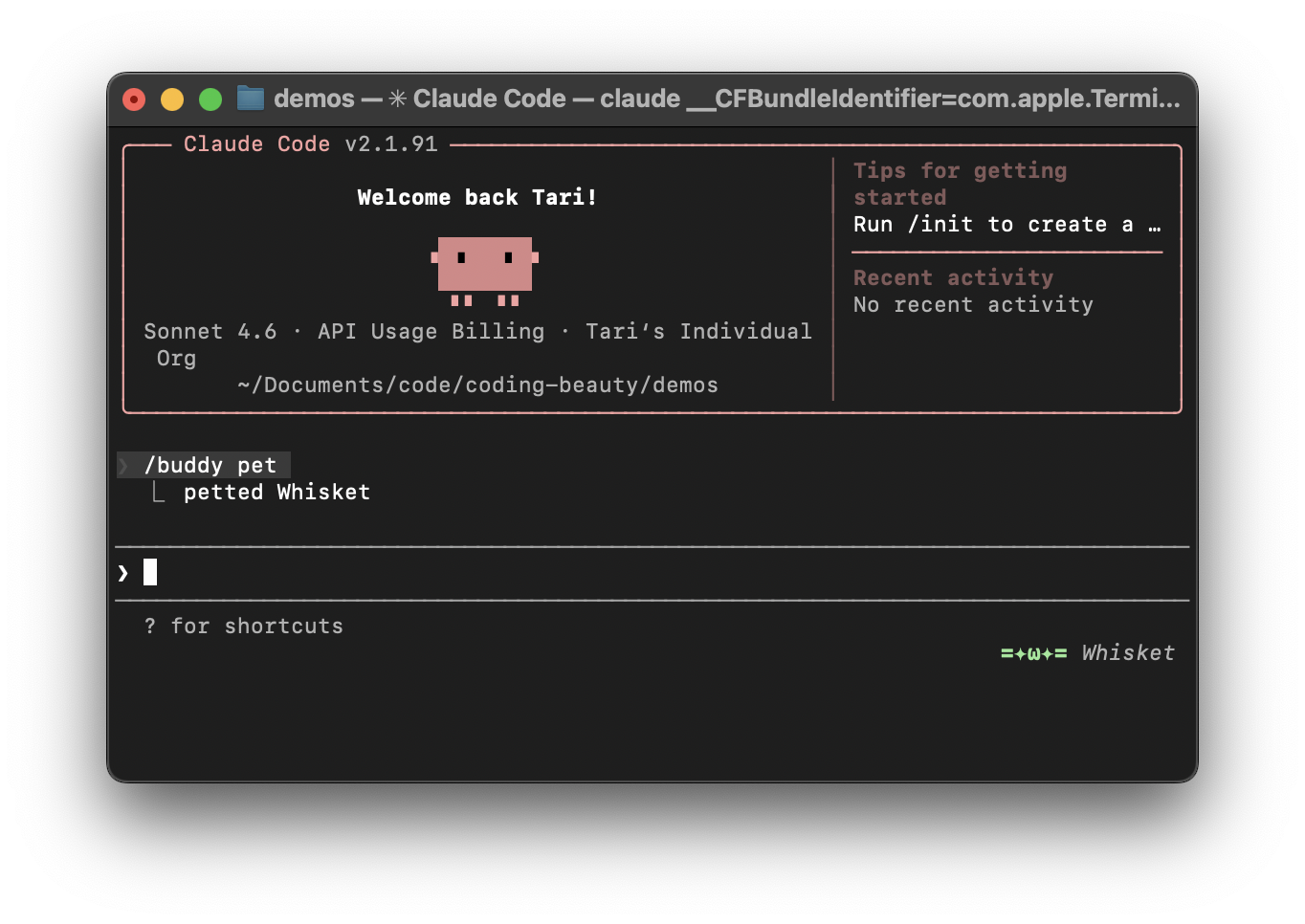Click the green zoom window button

[210, 99]
